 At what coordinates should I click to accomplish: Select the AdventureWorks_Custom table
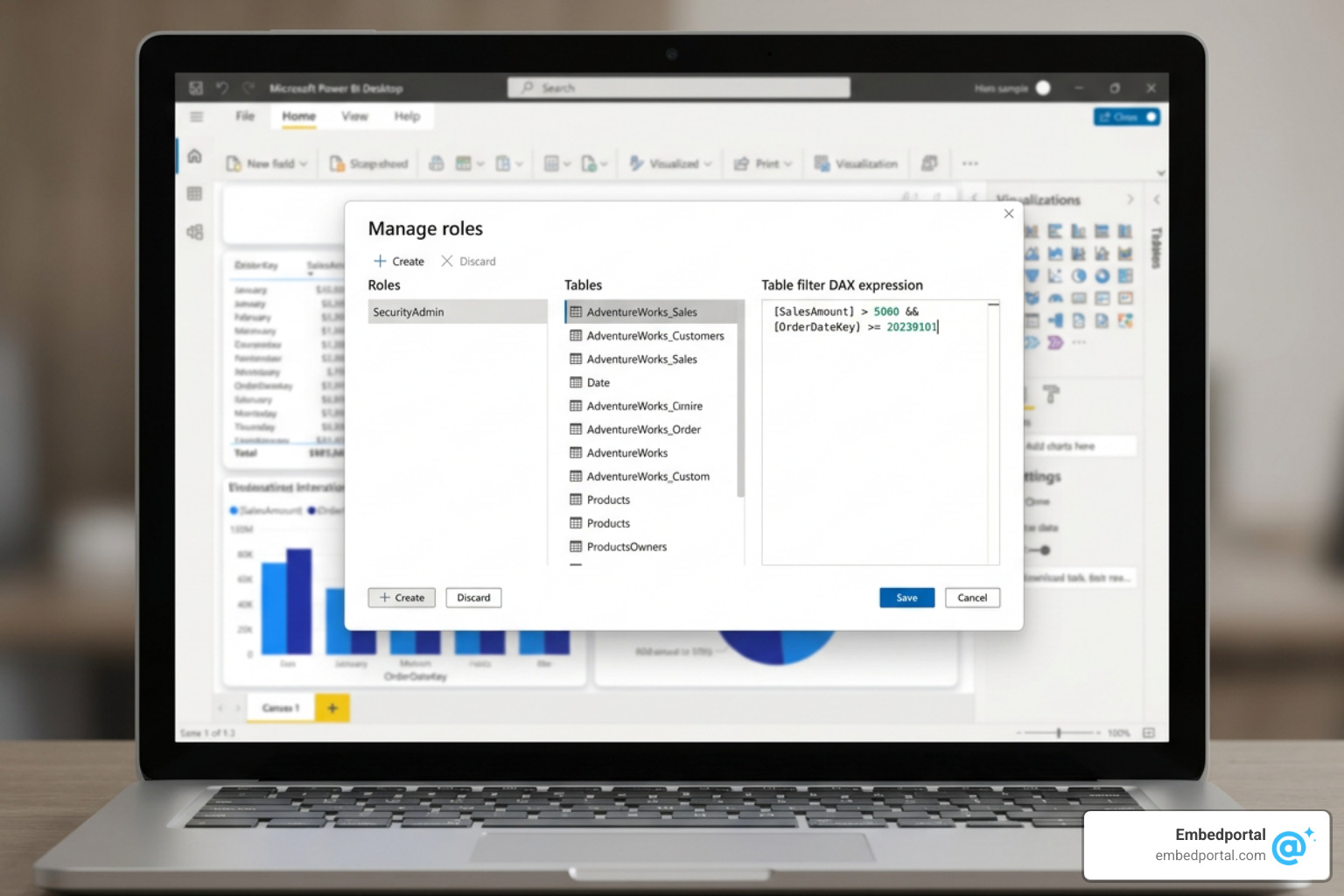[x=652, y=477]
